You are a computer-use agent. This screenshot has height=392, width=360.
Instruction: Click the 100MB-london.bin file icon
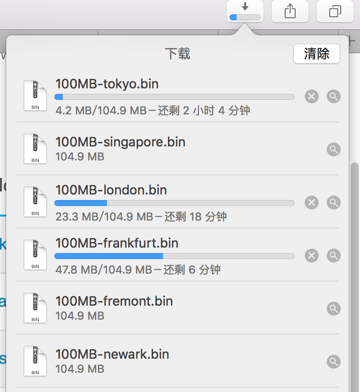[35, 202]
